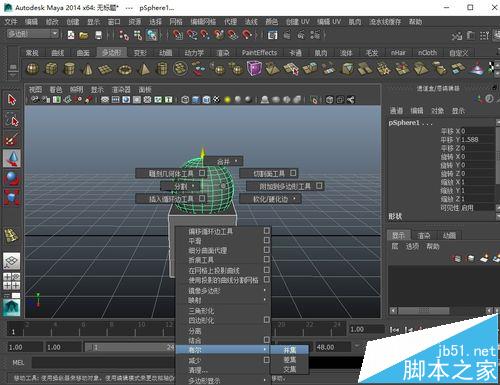Select the arrow Select tool
This screenshot has width=500, height=385.
(12, 99)
